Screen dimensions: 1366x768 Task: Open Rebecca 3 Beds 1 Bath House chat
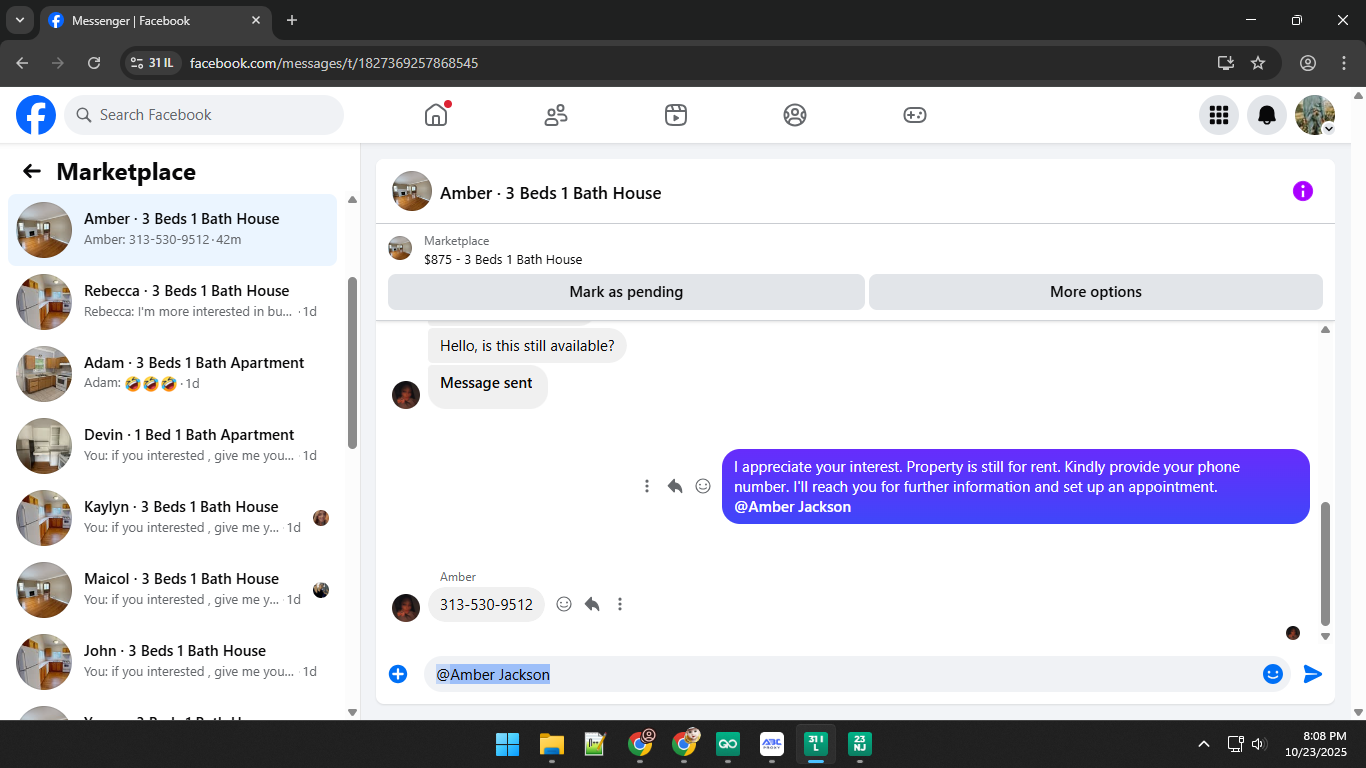[x=172, y=302]
